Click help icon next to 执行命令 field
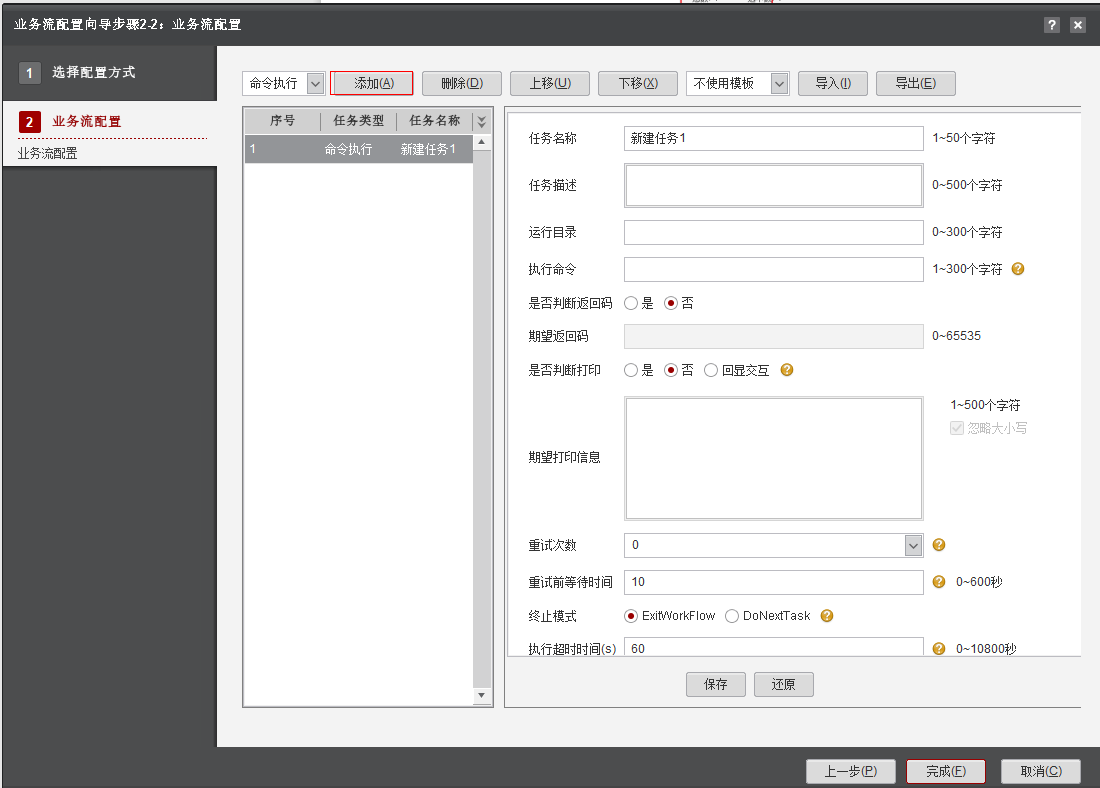 1018,269
